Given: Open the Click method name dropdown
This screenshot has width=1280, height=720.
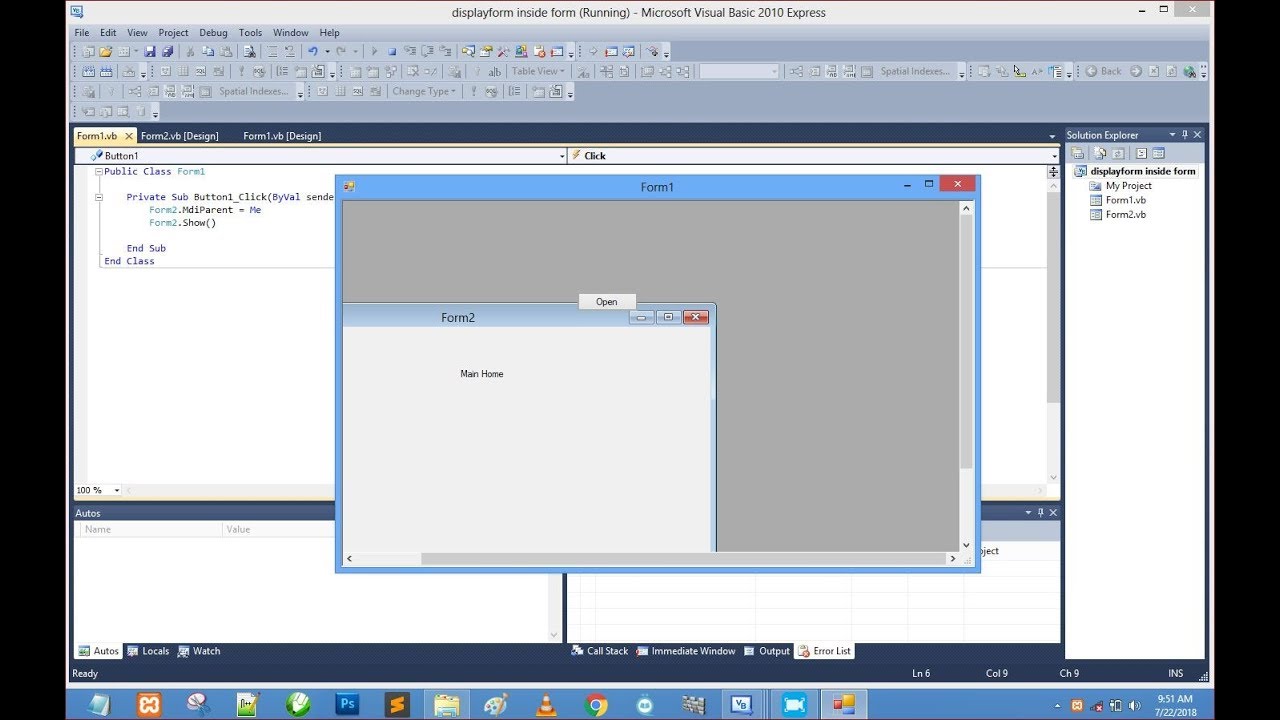Looking at the screenshot, I should [x=1054, y=156].
